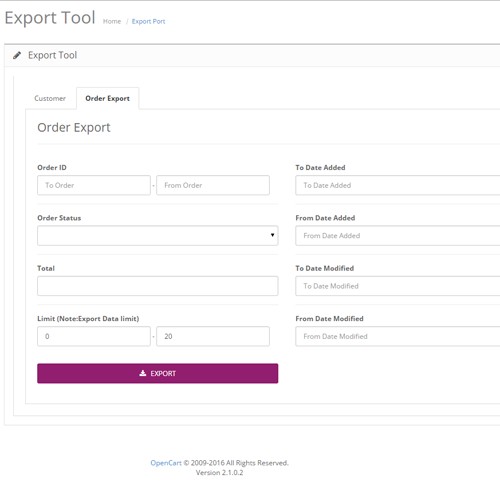
Task: Open the OpenCart footer link
Action: tap(166, 463)
